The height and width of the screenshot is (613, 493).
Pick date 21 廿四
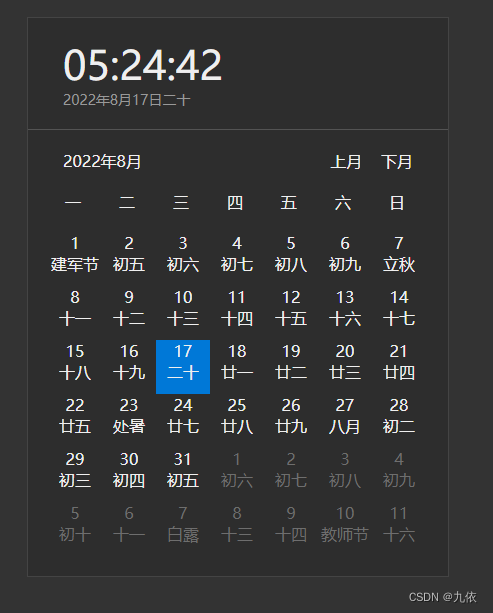[398, 362]
